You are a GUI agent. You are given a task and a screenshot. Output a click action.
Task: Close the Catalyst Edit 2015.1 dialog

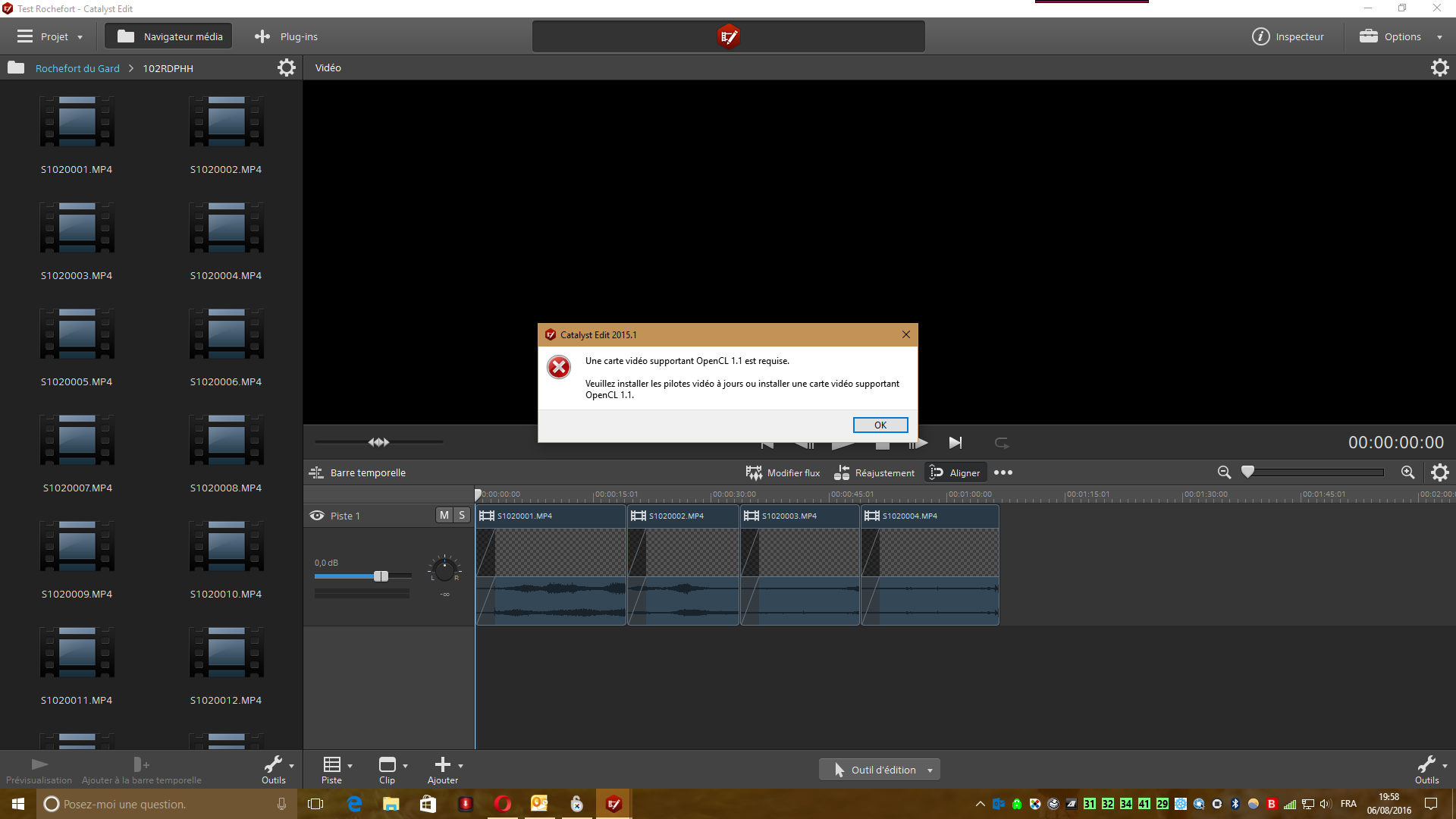point(905,334)
